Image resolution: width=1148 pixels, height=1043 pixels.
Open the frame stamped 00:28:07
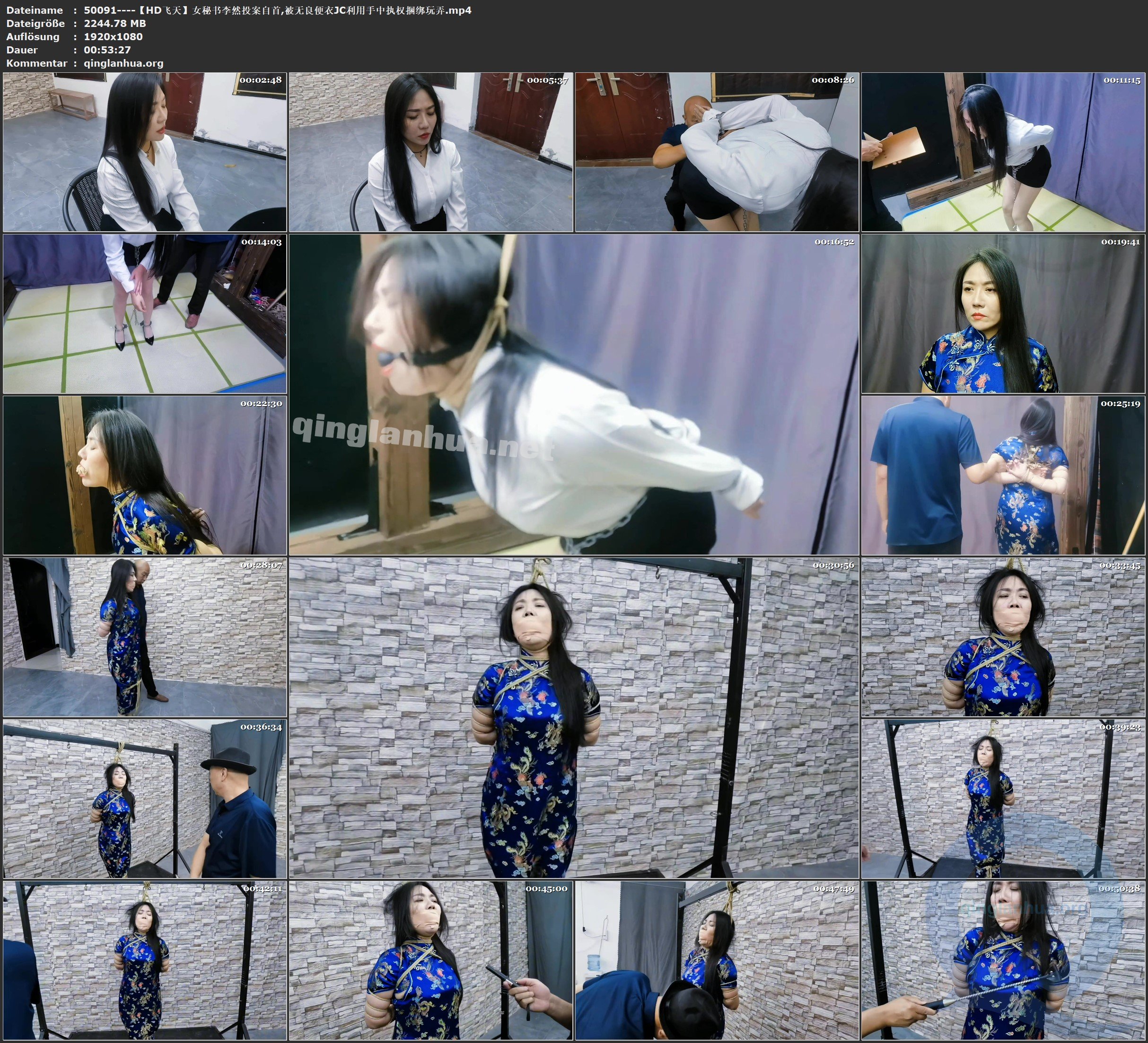(x=145, y=636)
